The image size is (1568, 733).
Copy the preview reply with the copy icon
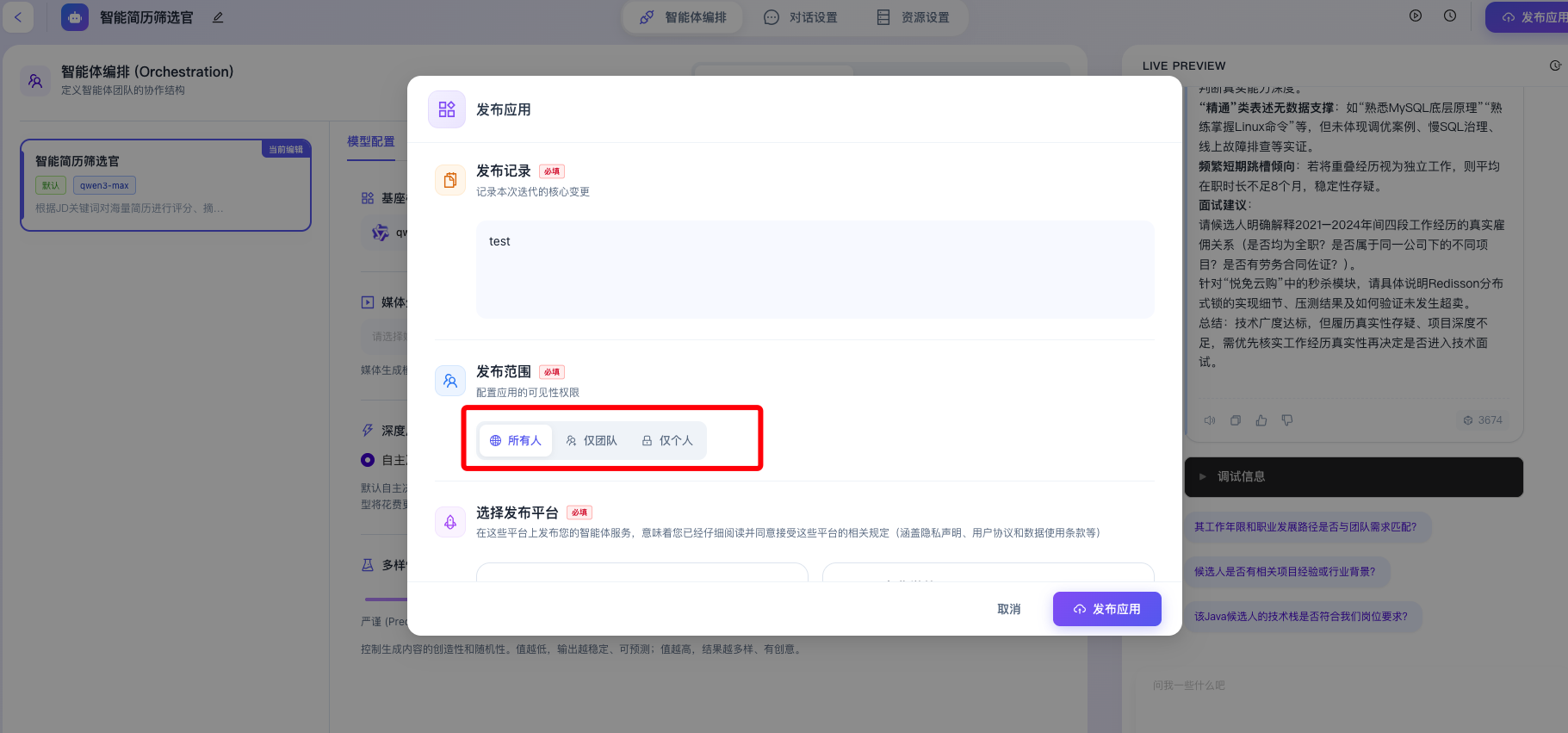(x=1235, y=420)
